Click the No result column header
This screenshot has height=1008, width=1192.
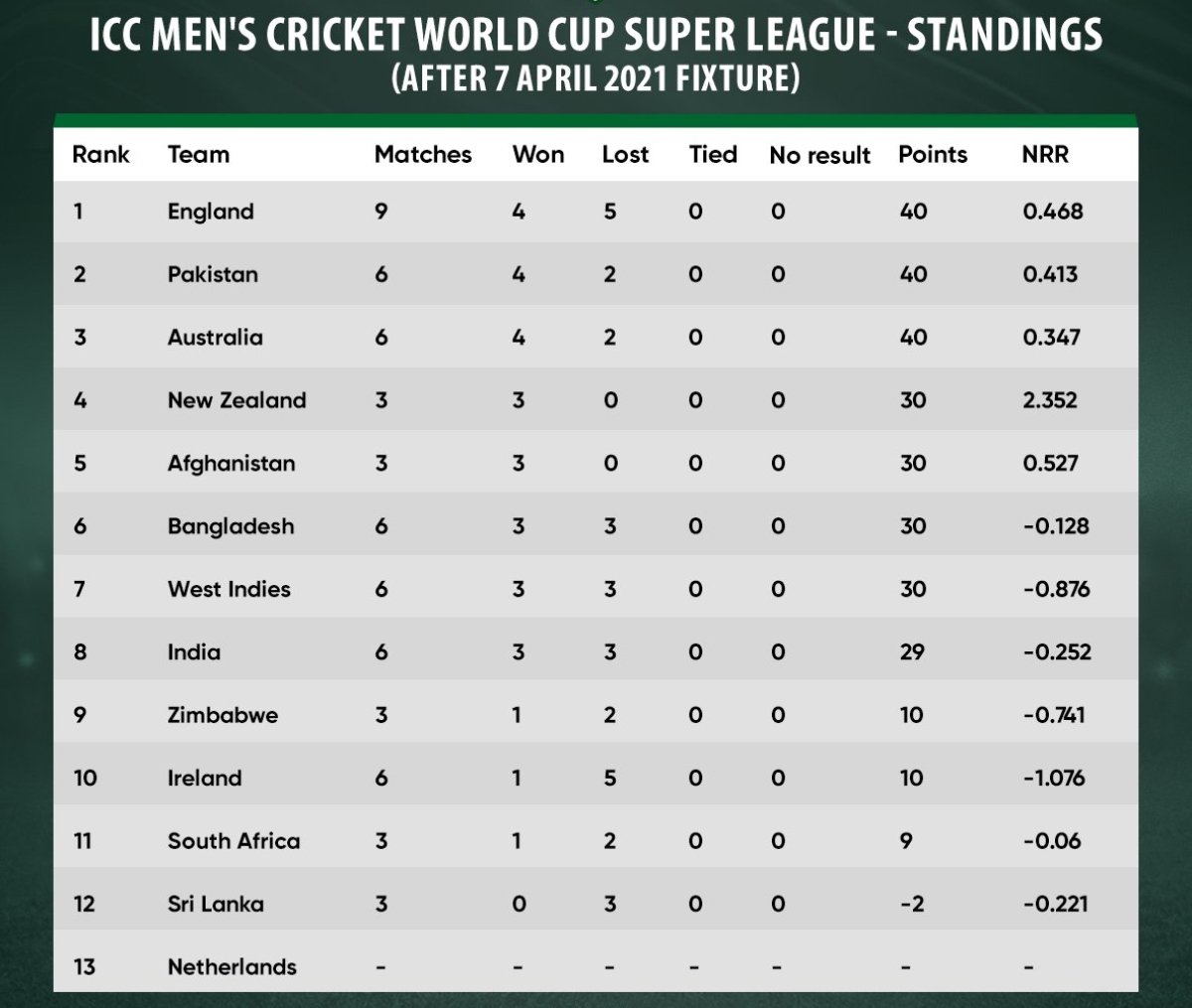coord(819,155)
